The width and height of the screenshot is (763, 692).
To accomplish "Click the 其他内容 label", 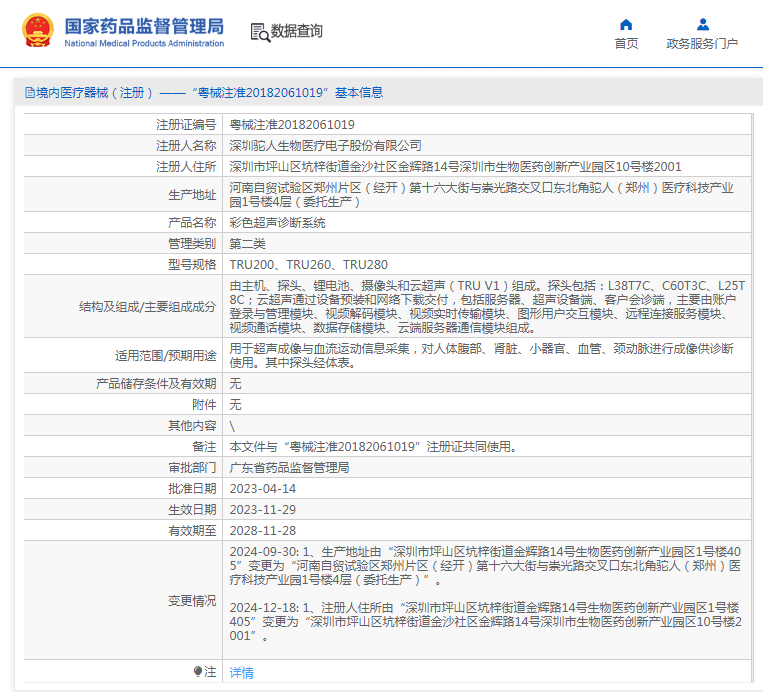I will click(192, 426).
